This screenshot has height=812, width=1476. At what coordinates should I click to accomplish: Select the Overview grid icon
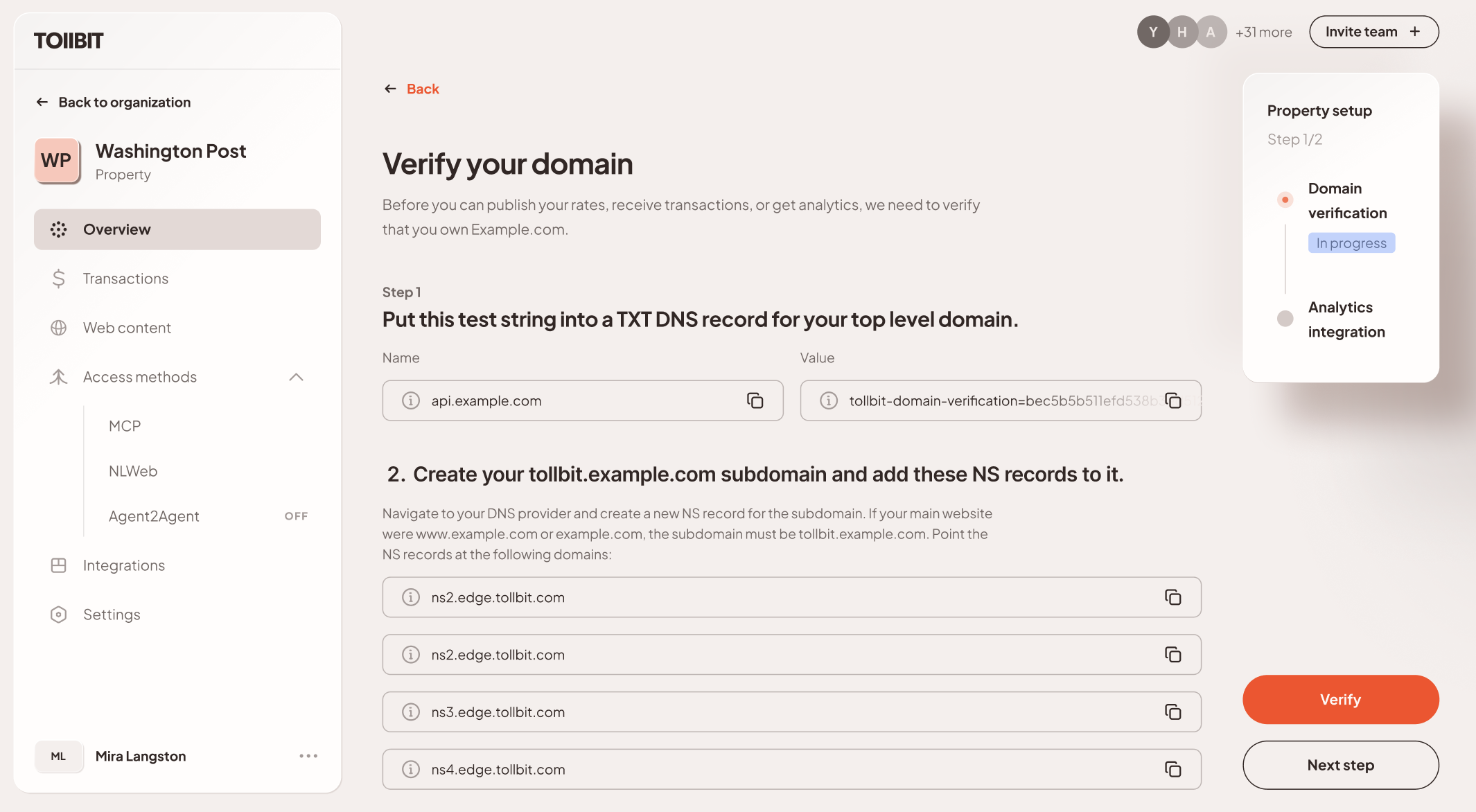(59, 229)
